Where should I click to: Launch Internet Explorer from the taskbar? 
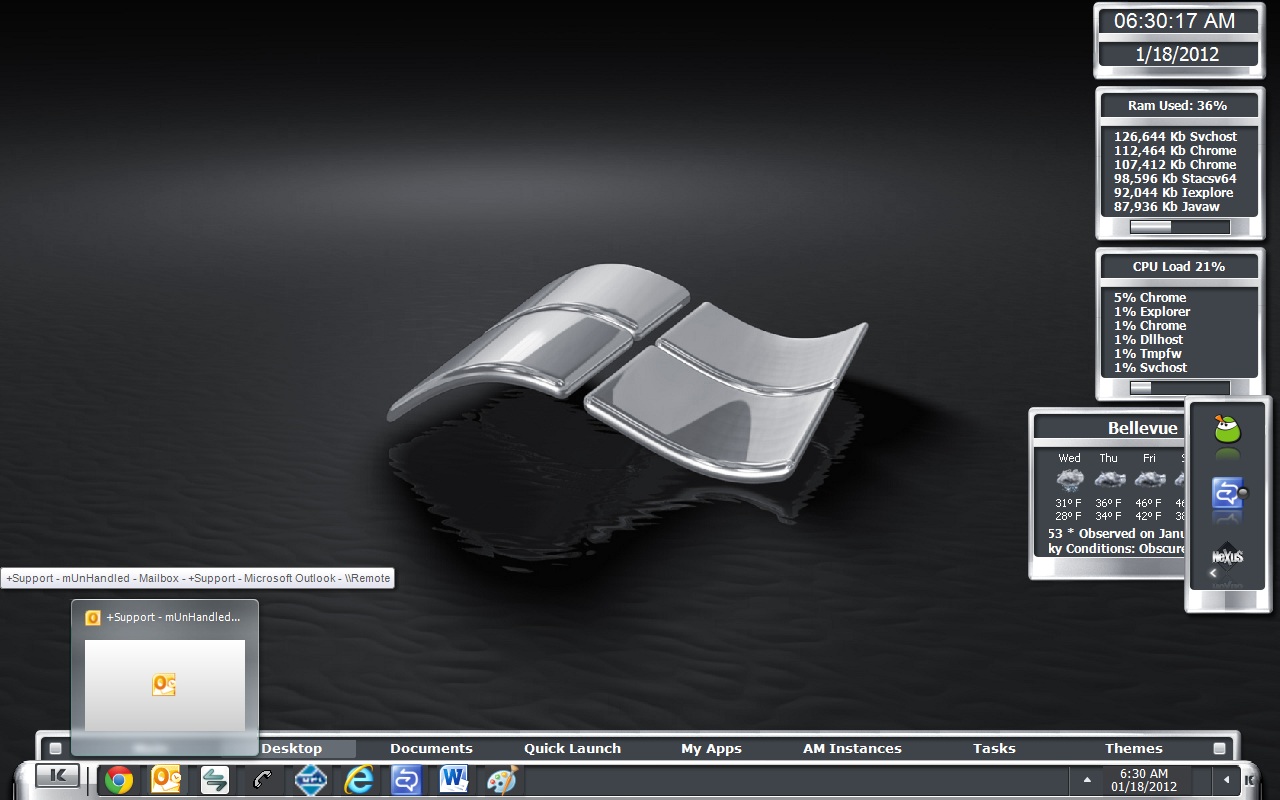click(x=358, y=780)
